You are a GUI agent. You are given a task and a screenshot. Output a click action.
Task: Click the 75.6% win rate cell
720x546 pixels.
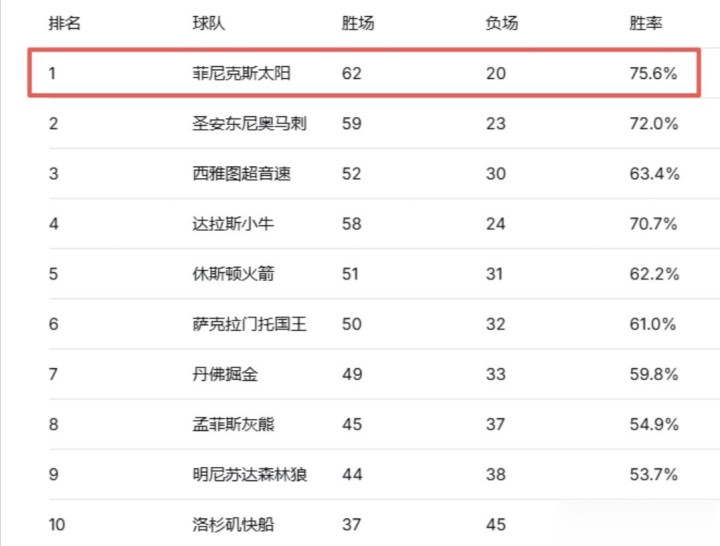click(x=648, y=74)
